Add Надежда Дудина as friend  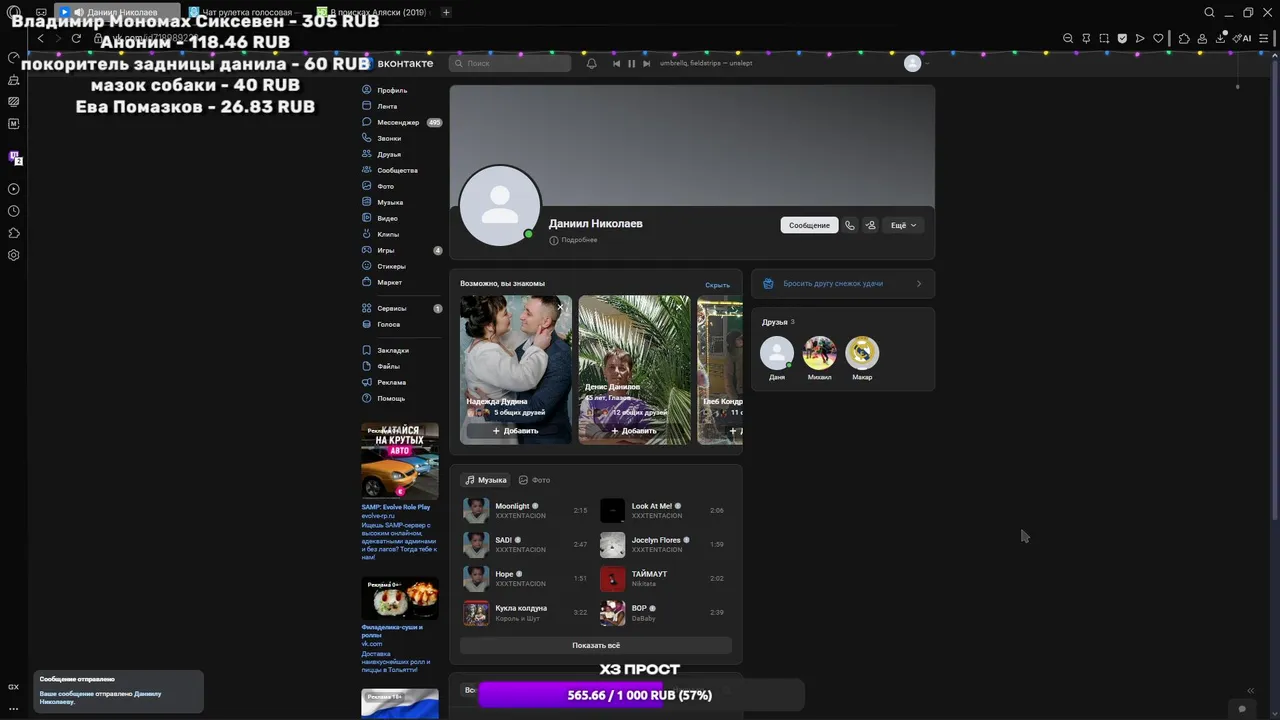click(514, 430)
